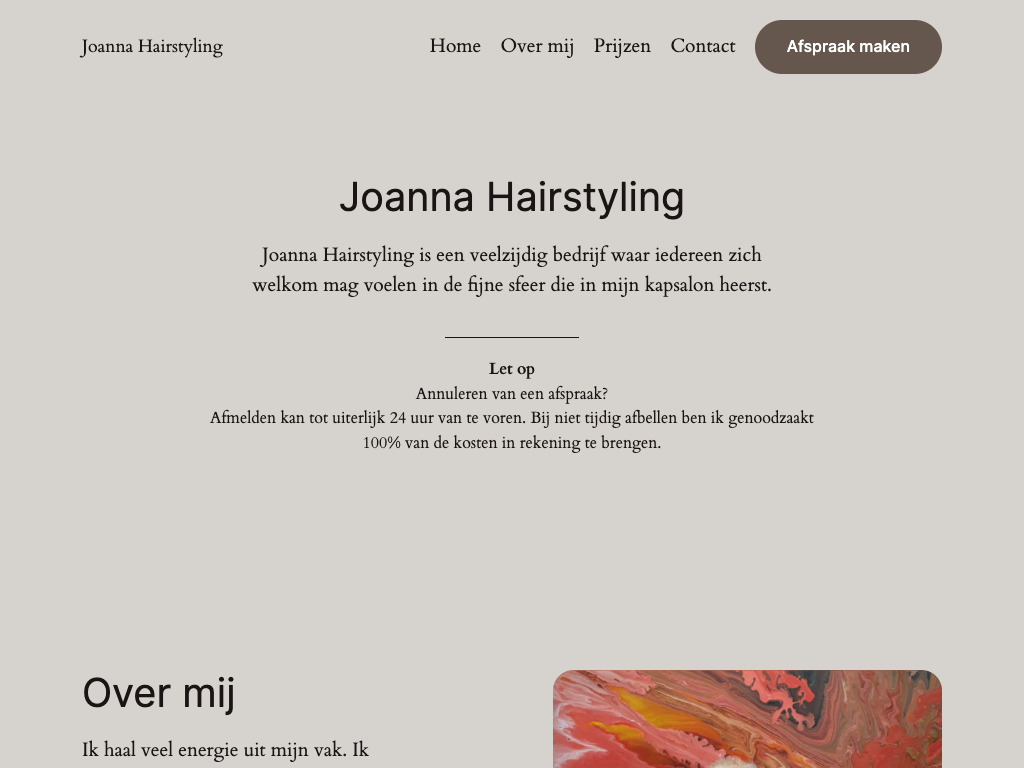Click the Joanna Hairstyling logo in the header
Image resolution: width=1024 pixels, height=768 pixels.
152,47
